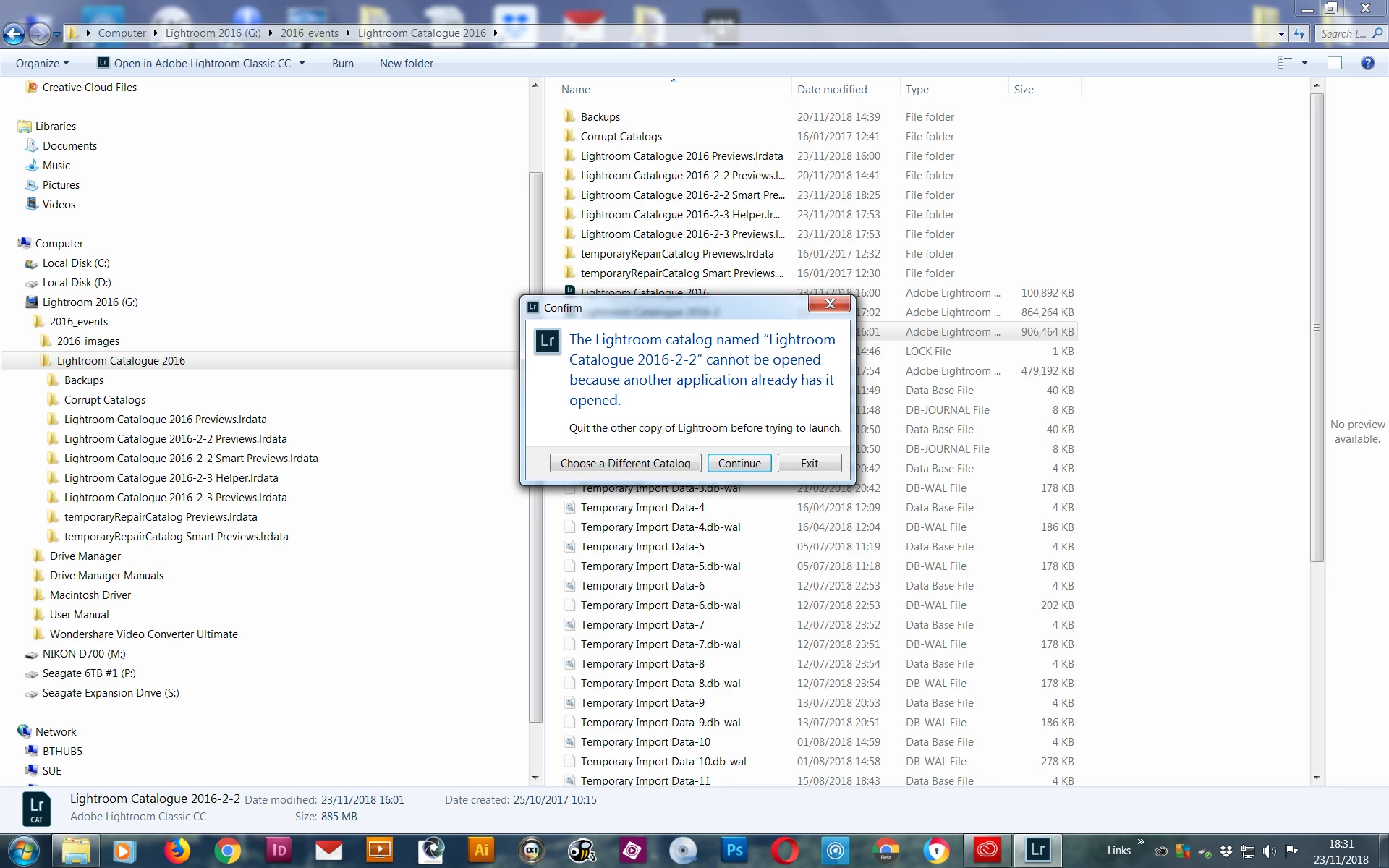Click Exit in the Confirm dialog
The height and width of the screenshot is (868, 1389).
[x=809, y=463]
